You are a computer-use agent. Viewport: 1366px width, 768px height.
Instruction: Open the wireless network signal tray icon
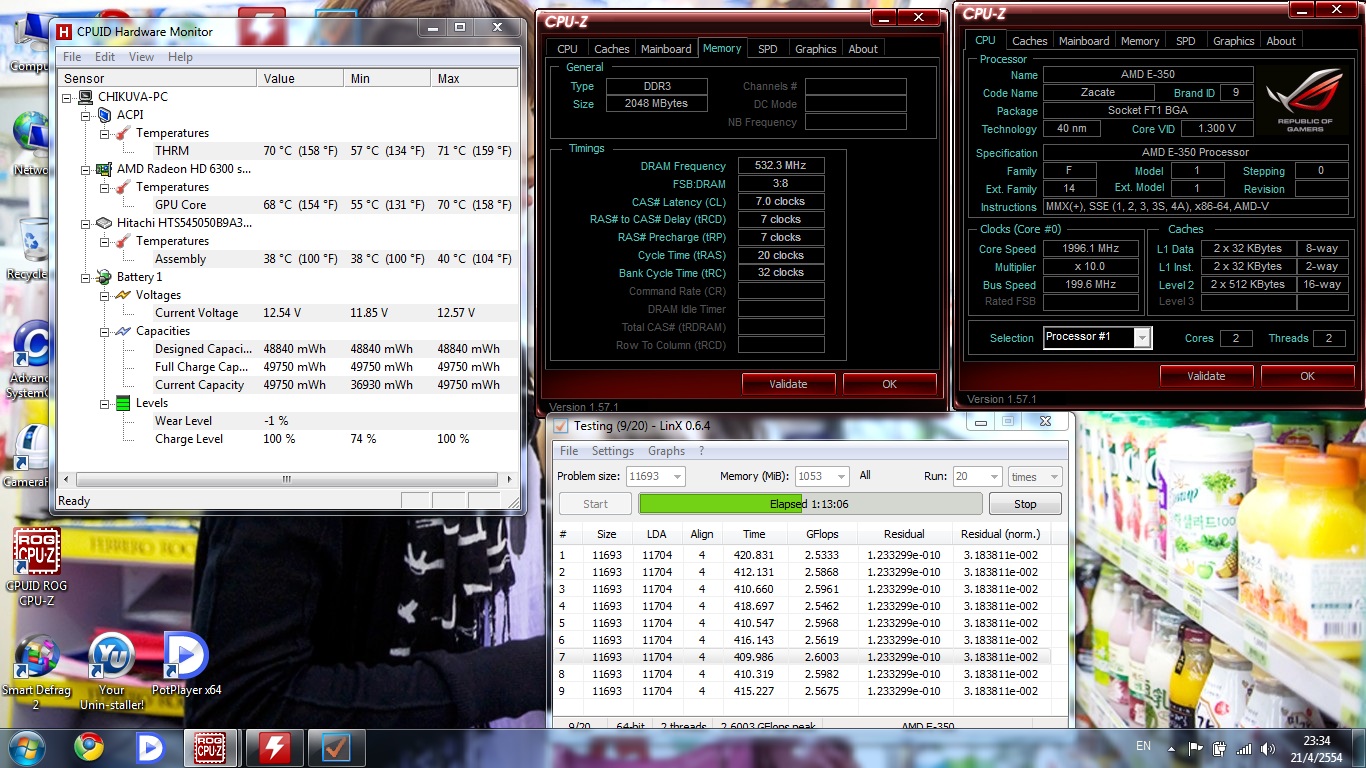1244,748
